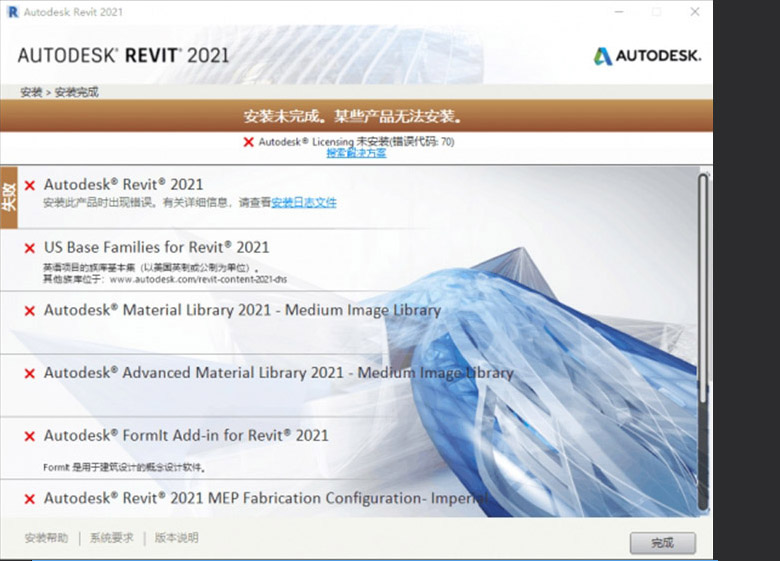This screenshot has width=780, height=561.
Task: Open 版本说明 link at bottom
Action: 177,538
